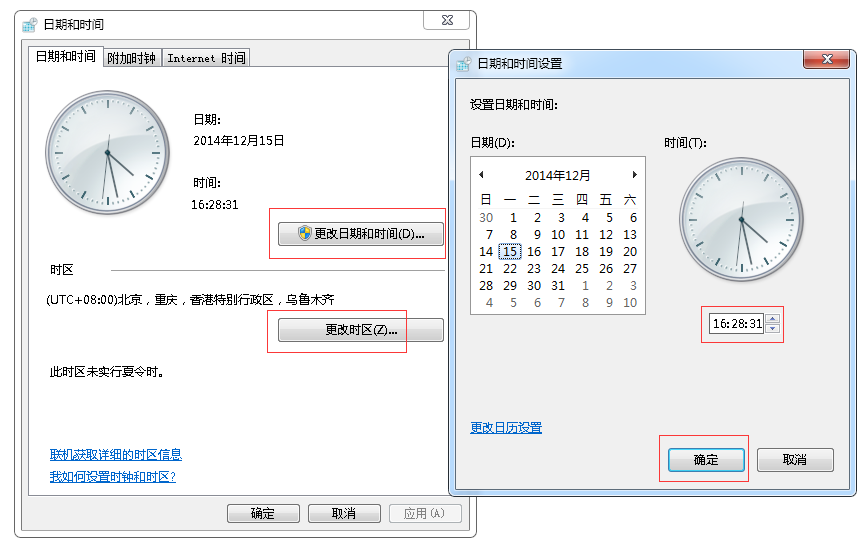This screenshot has height=544, width=860.
Task: Open 联机获取详细的时区信息 link
Action: (116, 455)
